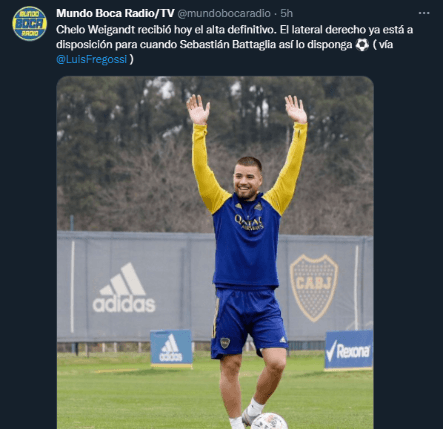Open the 5h tweet timestamp
The height and width of the screenshot is (429, 443).
[286, 13]
